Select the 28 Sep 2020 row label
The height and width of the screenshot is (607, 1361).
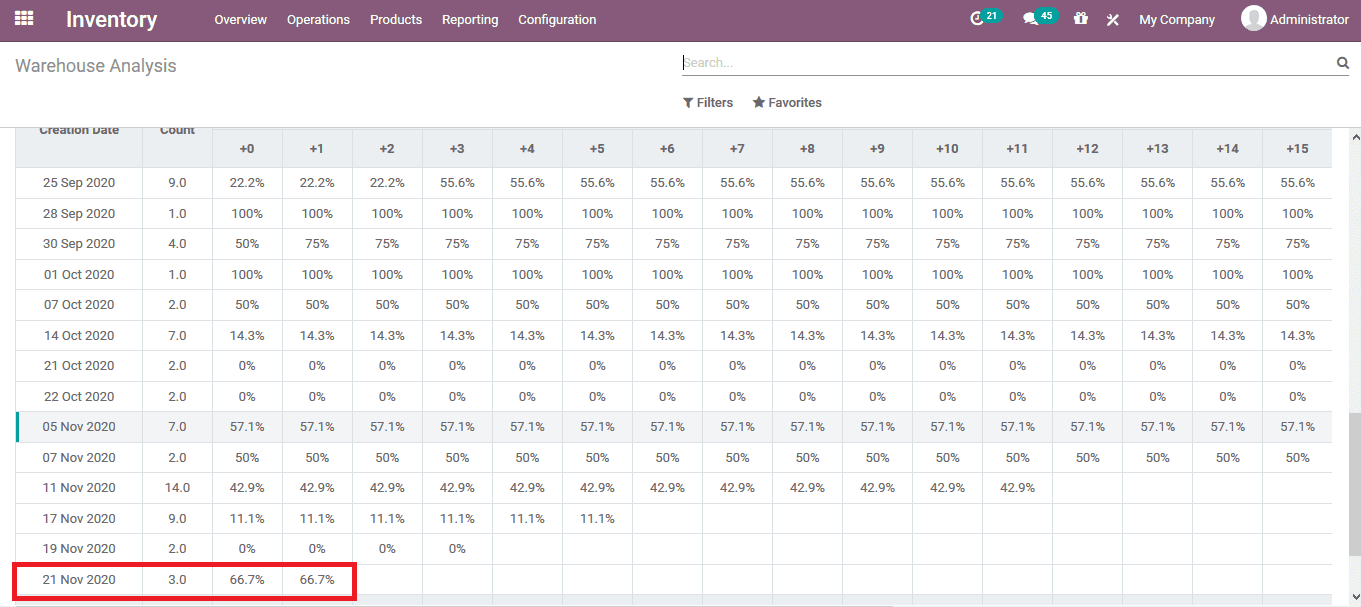click(x=79, y=214)
